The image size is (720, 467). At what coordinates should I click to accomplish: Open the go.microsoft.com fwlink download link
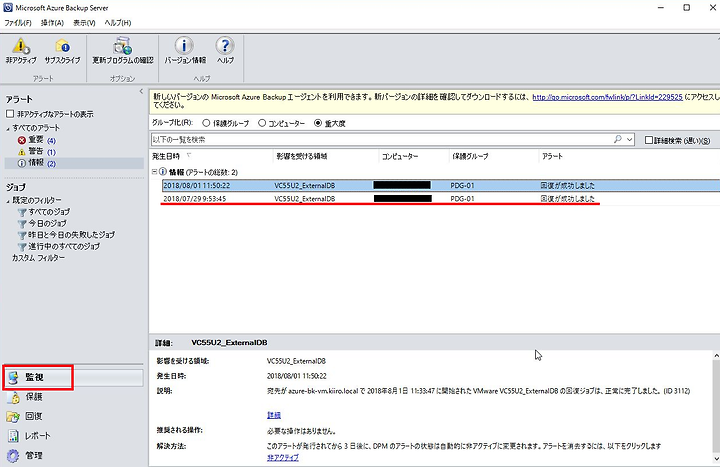(x=607, y=97)
